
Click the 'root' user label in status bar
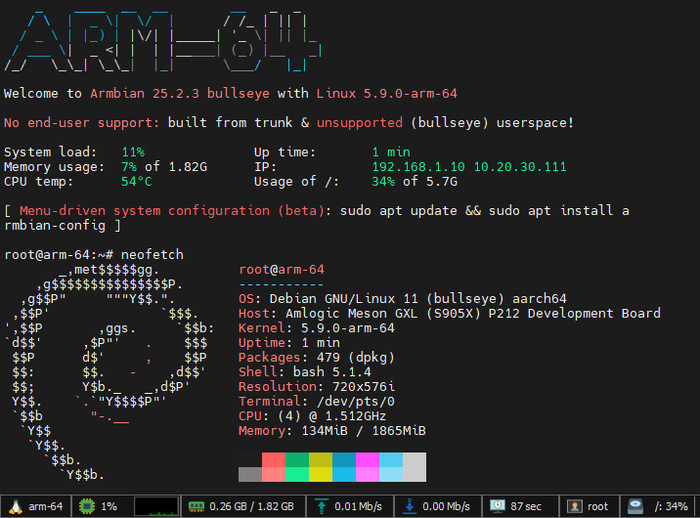click(x=598, y=506)
